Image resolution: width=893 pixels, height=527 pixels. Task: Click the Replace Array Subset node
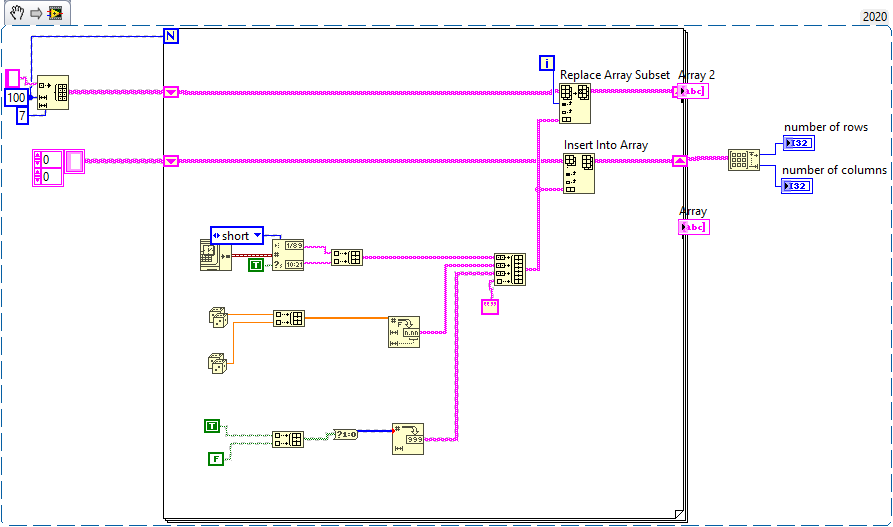[575, 103]
